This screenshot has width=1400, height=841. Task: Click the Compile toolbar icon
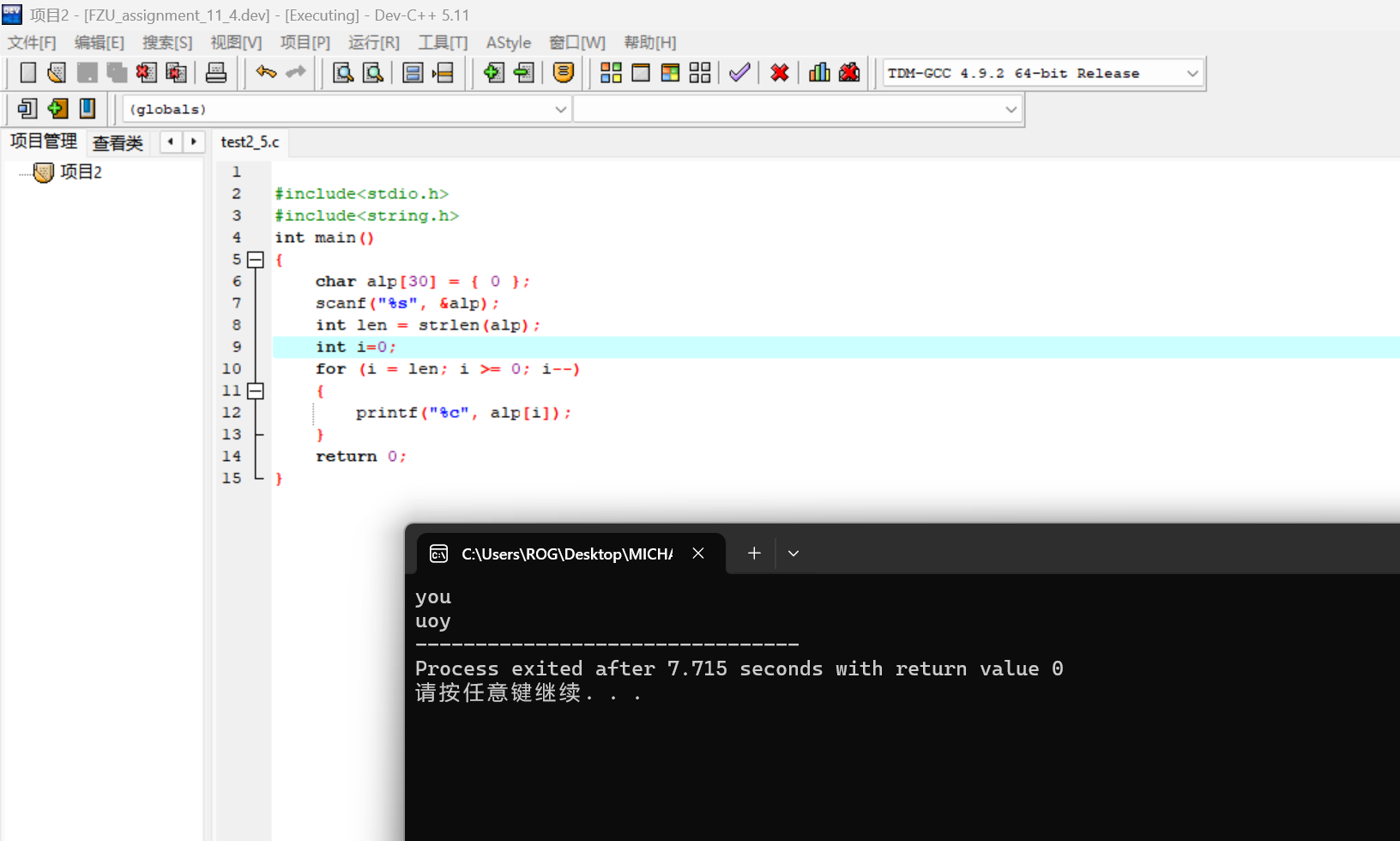[611, 73]
